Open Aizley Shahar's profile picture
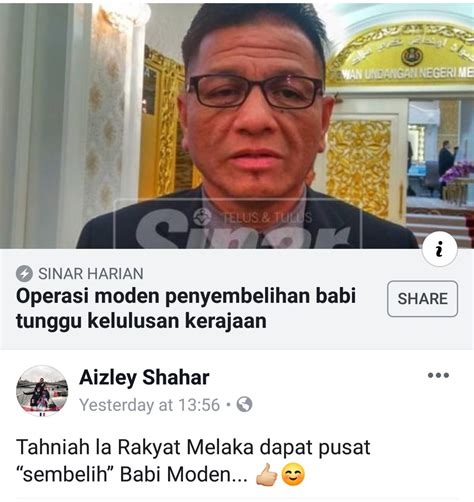The width and height of the screenshot is (474, 502). click(42, 391)
